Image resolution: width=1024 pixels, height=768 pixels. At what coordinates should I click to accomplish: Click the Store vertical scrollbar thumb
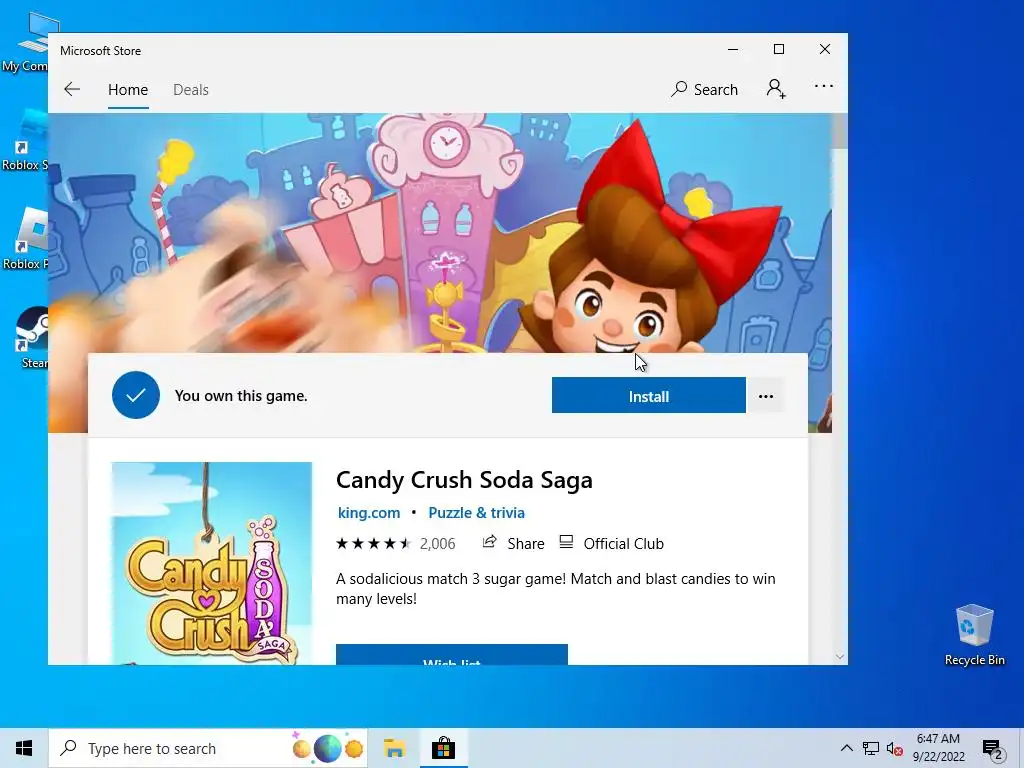[x=839, y=131]
